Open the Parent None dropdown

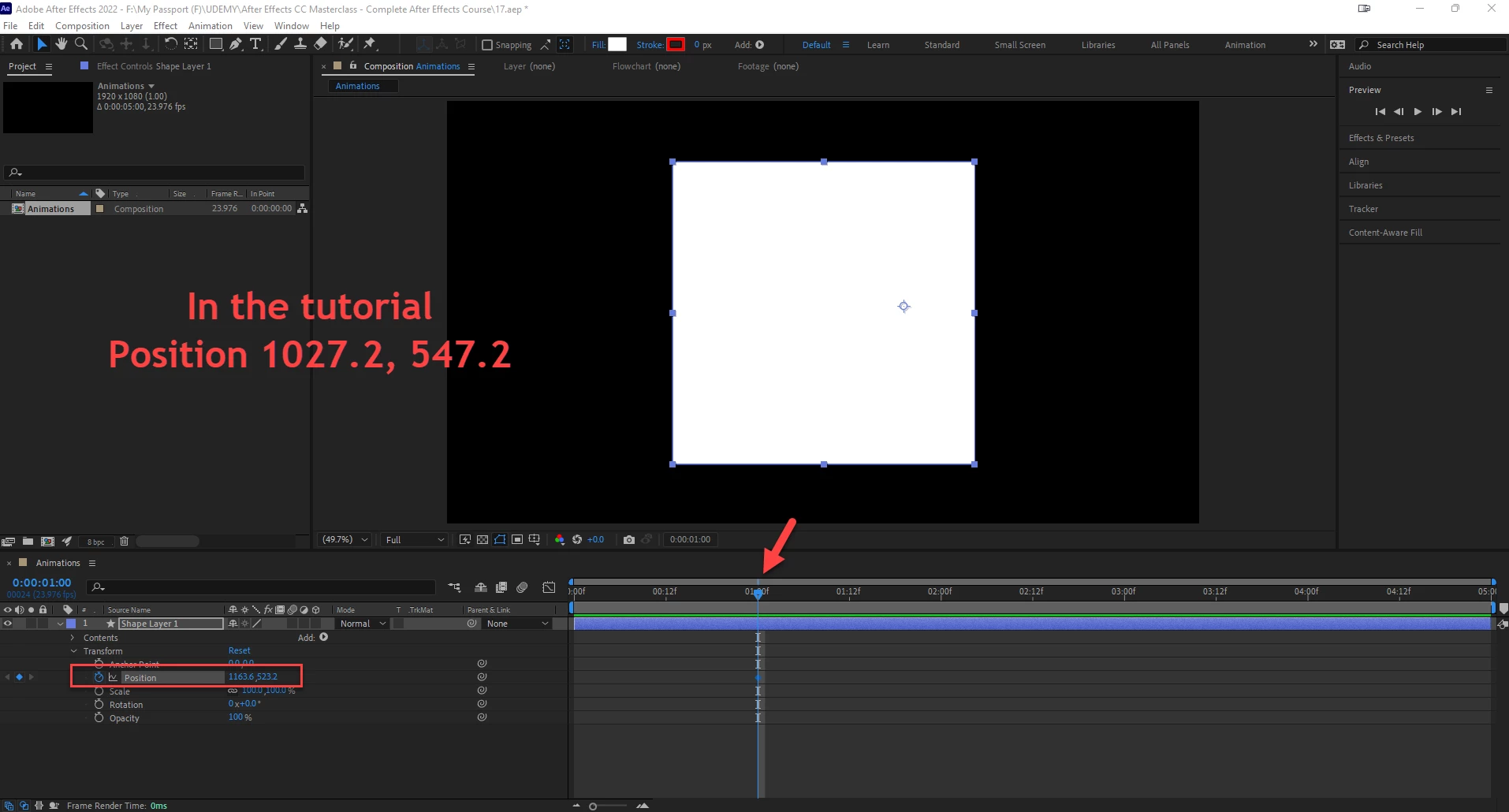click(x=517, y=624)
